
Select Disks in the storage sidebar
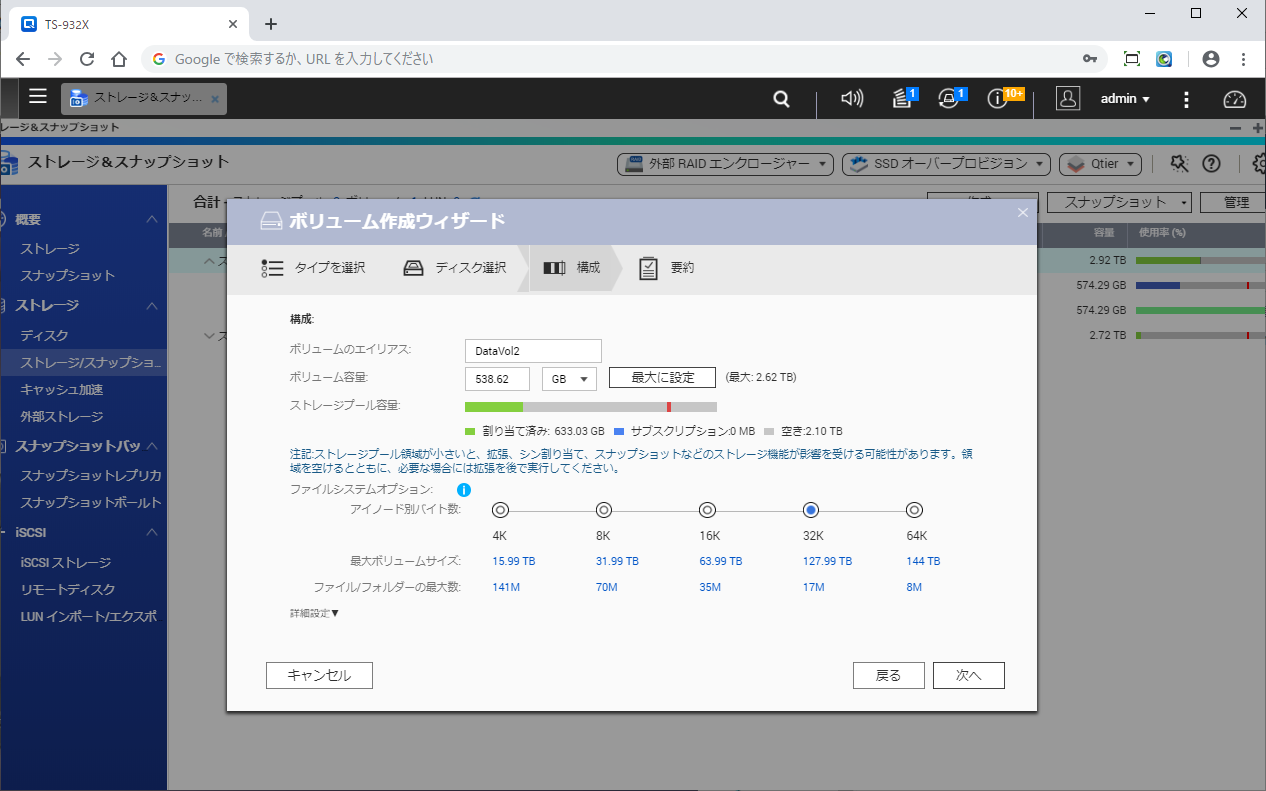(44, 336)
